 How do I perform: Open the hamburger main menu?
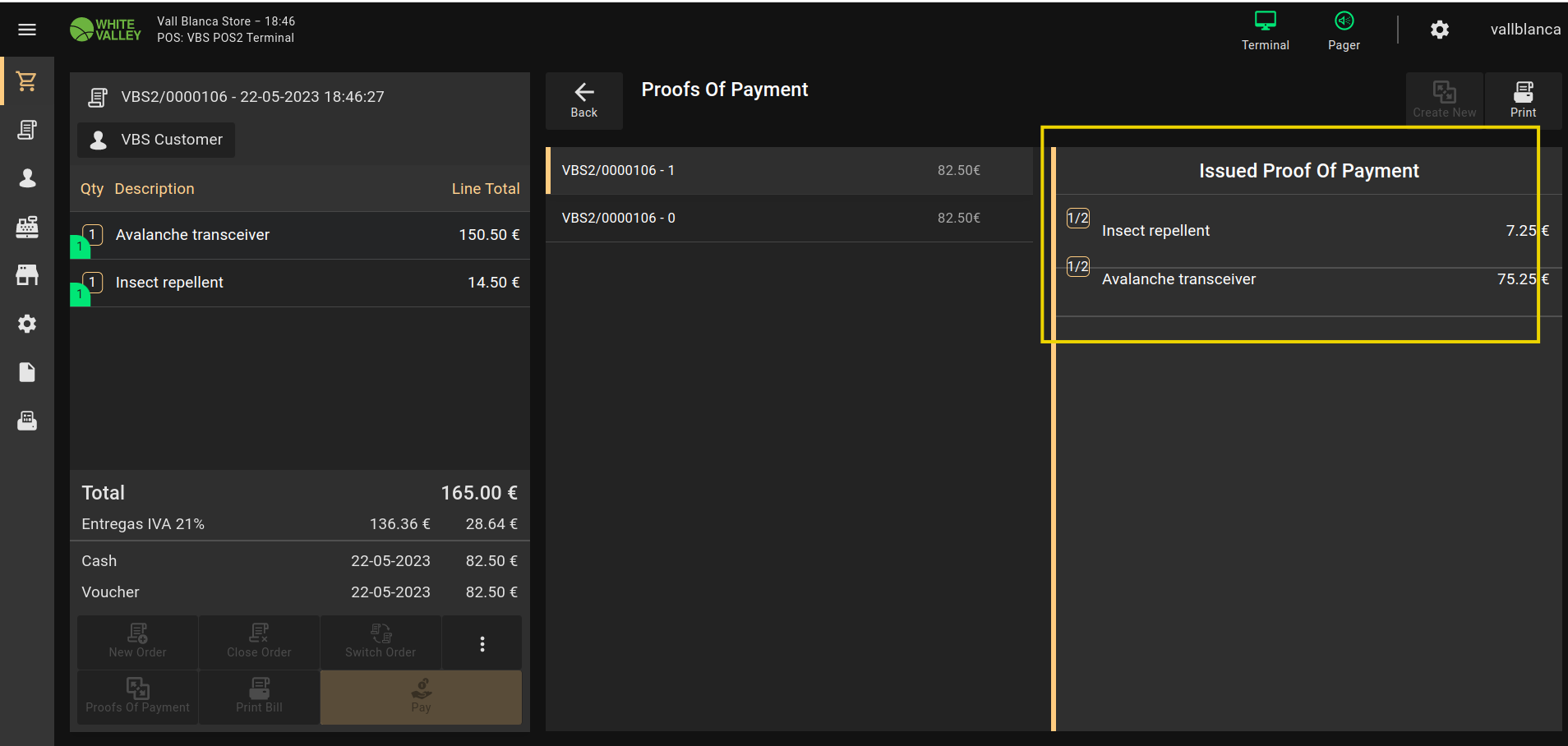27,30
